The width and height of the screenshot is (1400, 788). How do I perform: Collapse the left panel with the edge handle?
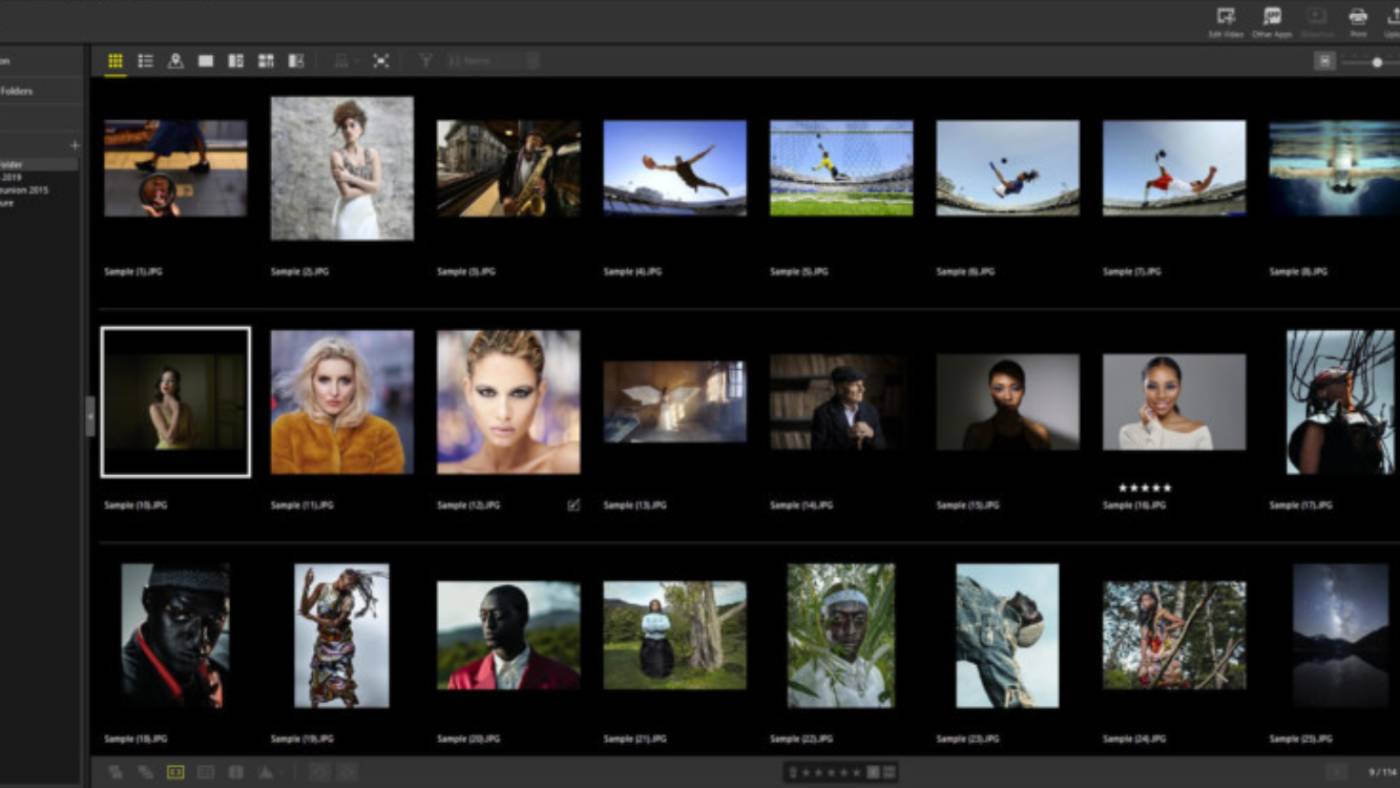(90, 416)
